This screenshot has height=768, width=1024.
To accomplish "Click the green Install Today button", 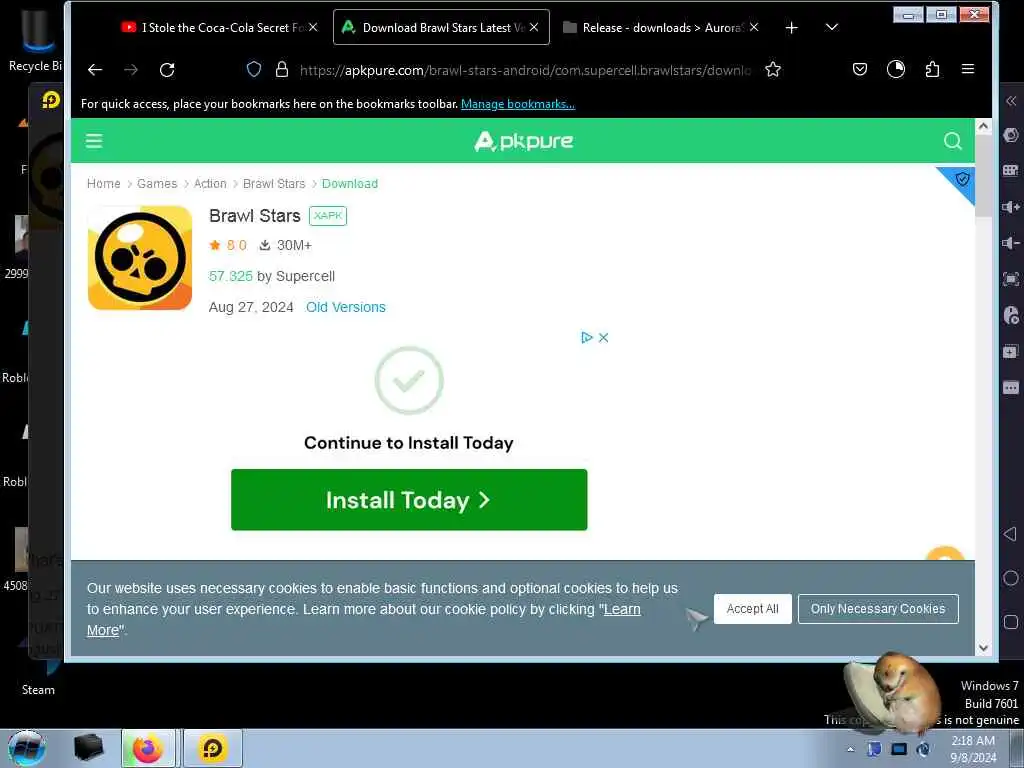I will (409, 500).
